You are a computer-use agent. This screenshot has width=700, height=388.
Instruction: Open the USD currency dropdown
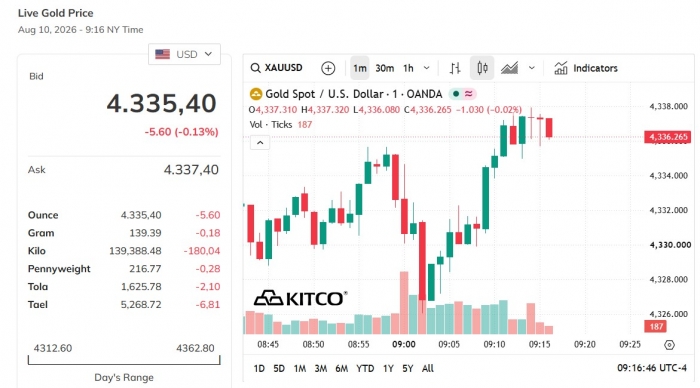[x=184, y=54]
